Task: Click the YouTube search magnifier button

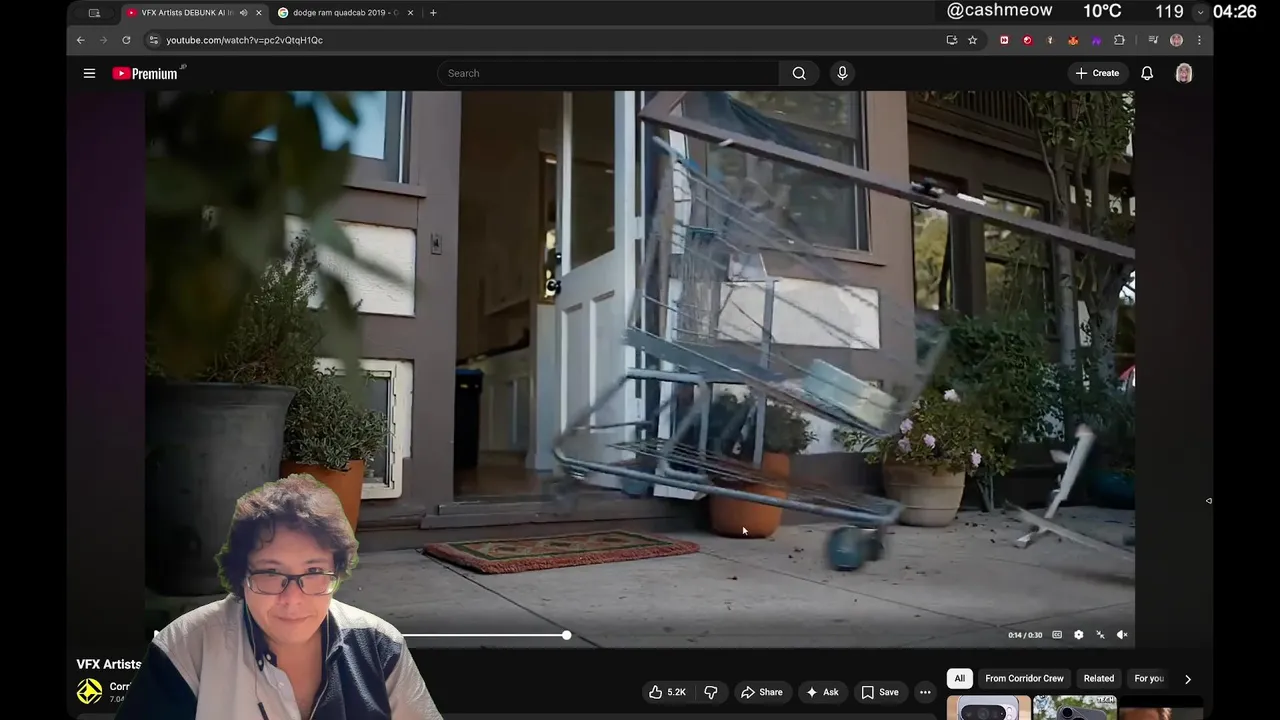Action: click(x=799, y=73)
